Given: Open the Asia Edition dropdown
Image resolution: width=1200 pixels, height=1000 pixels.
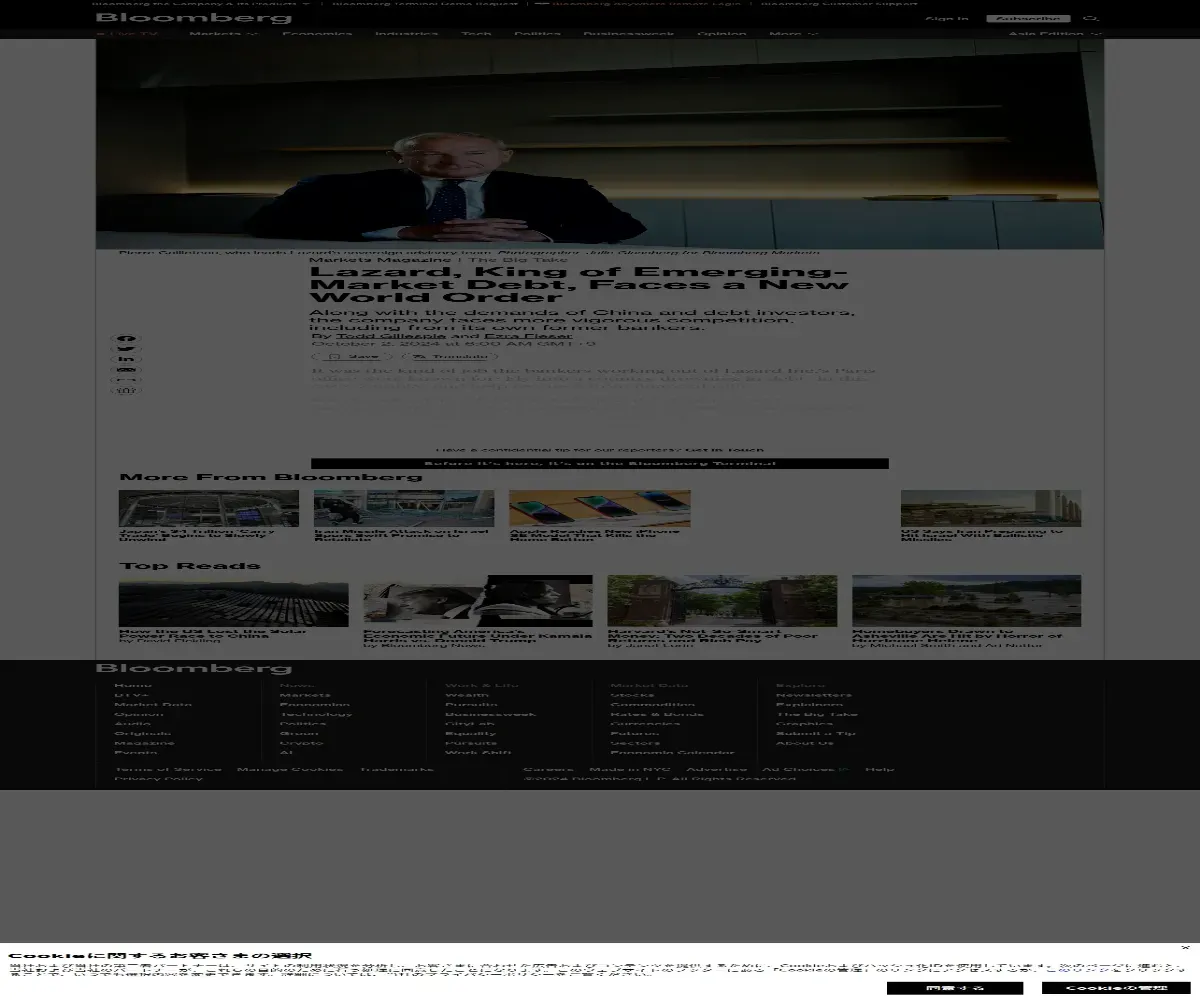Looking at the screenshot, I should point(1055,34).
